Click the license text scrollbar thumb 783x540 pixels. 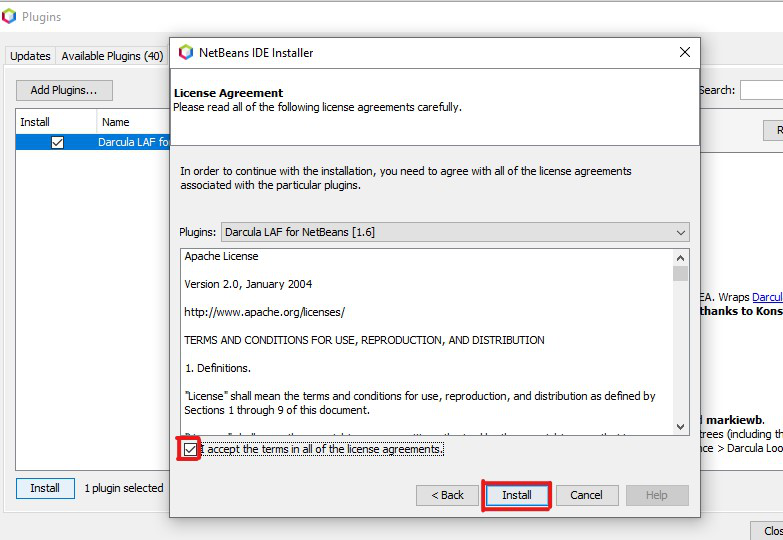pos(680,274)
